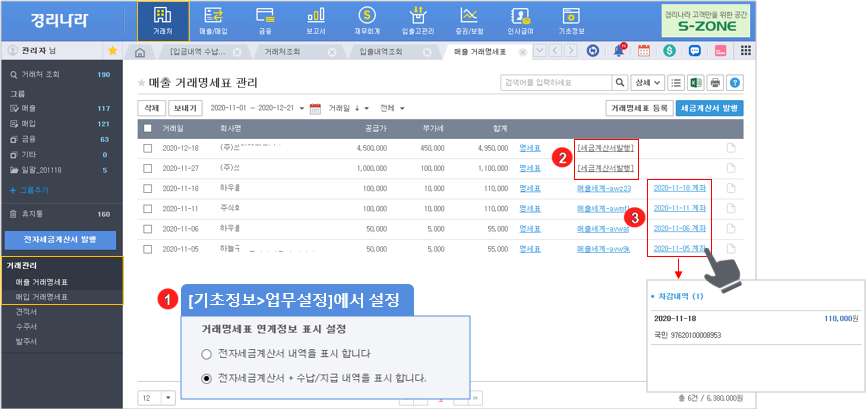The image size is (867, 409).
Task: Open the 입출고관리 main menu icon
Action: (x=419, y=20)
